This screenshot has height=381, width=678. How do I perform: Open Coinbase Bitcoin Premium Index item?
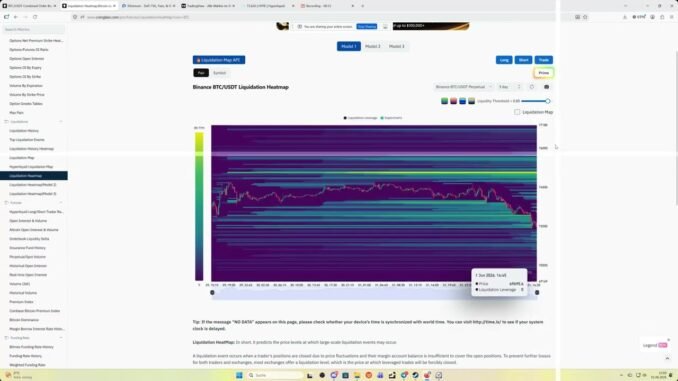pos(35,311)
